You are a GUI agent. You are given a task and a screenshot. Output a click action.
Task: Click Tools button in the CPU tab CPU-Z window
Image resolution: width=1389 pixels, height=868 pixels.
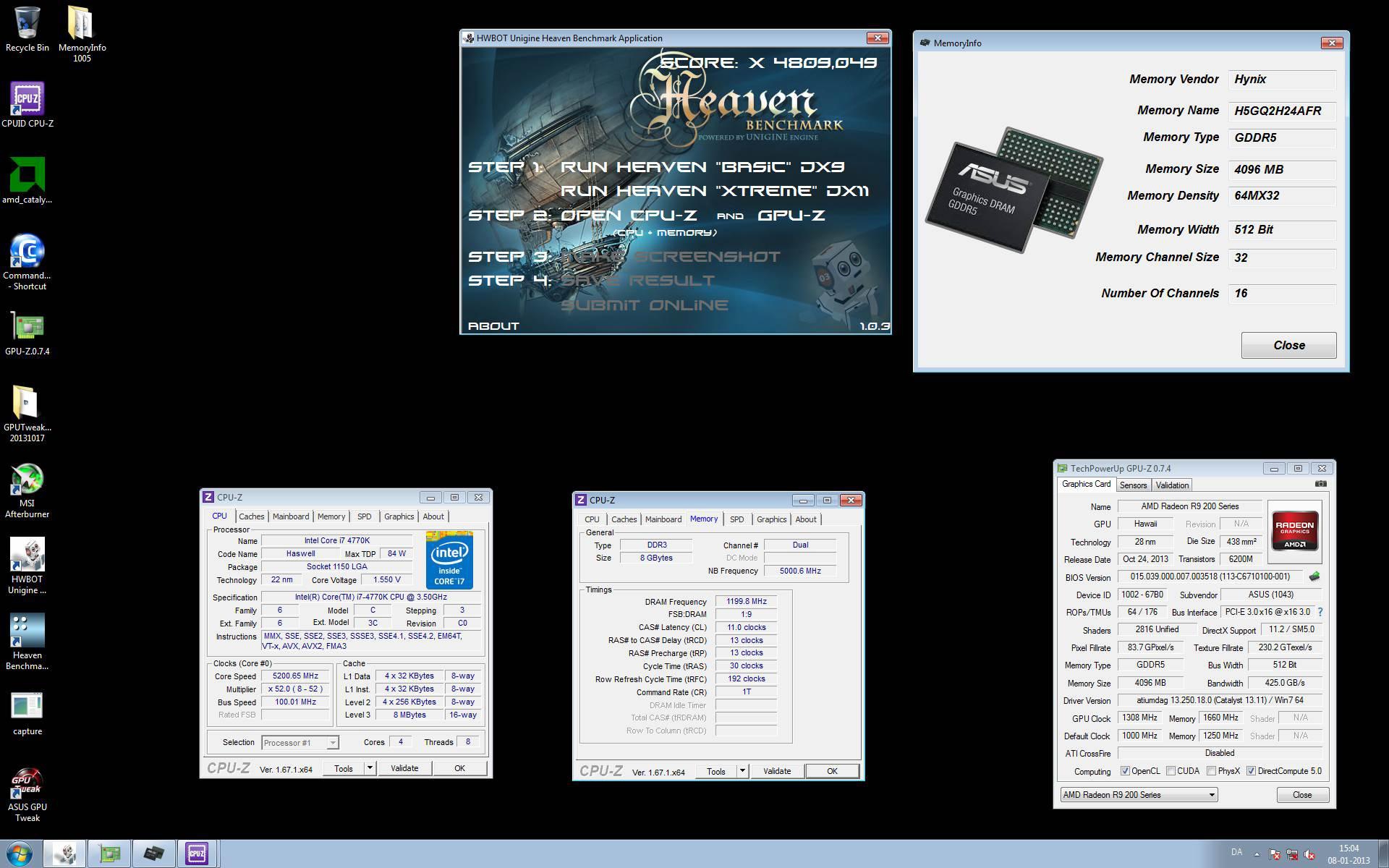click(344, 768)
